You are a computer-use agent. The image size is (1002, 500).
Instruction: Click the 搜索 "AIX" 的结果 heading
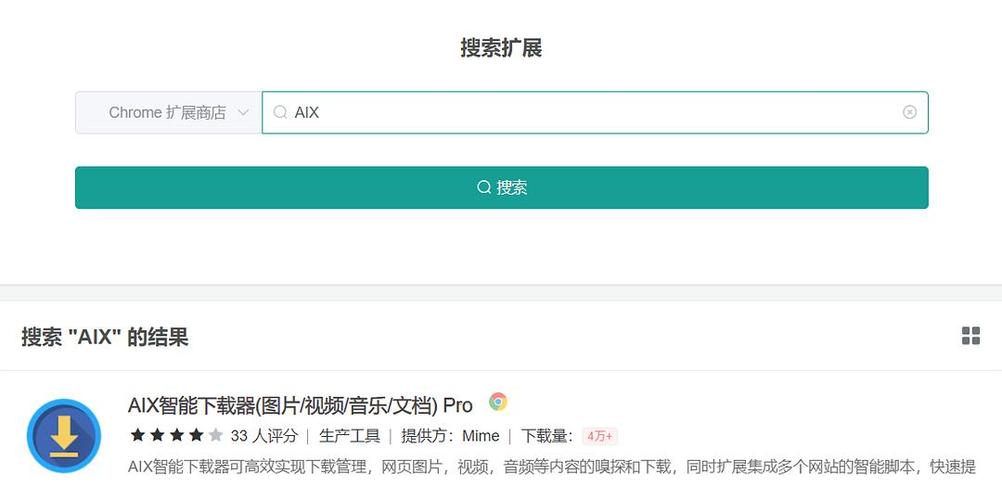tap(105, 337)
